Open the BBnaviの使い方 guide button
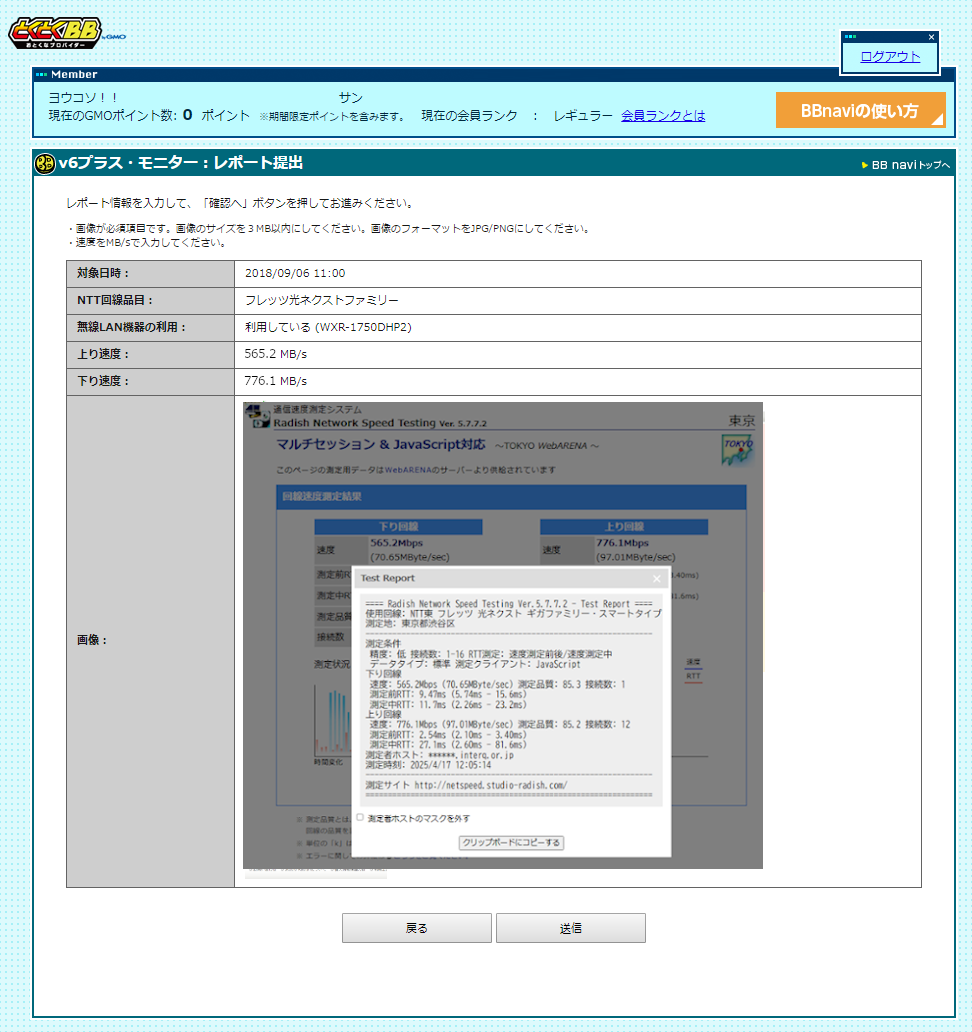This screenshot has height=1032, width=972. pos(860,111)
